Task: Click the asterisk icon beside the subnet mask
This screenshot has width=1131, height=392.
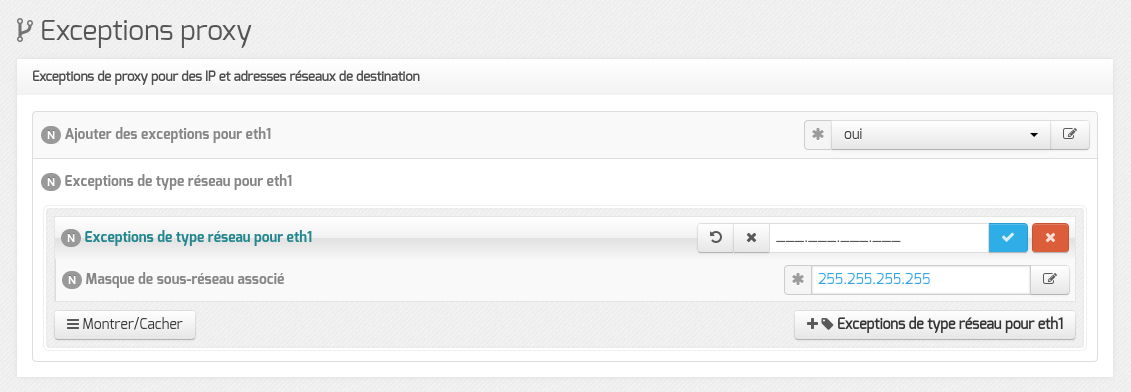Action: tap(798, 280)
